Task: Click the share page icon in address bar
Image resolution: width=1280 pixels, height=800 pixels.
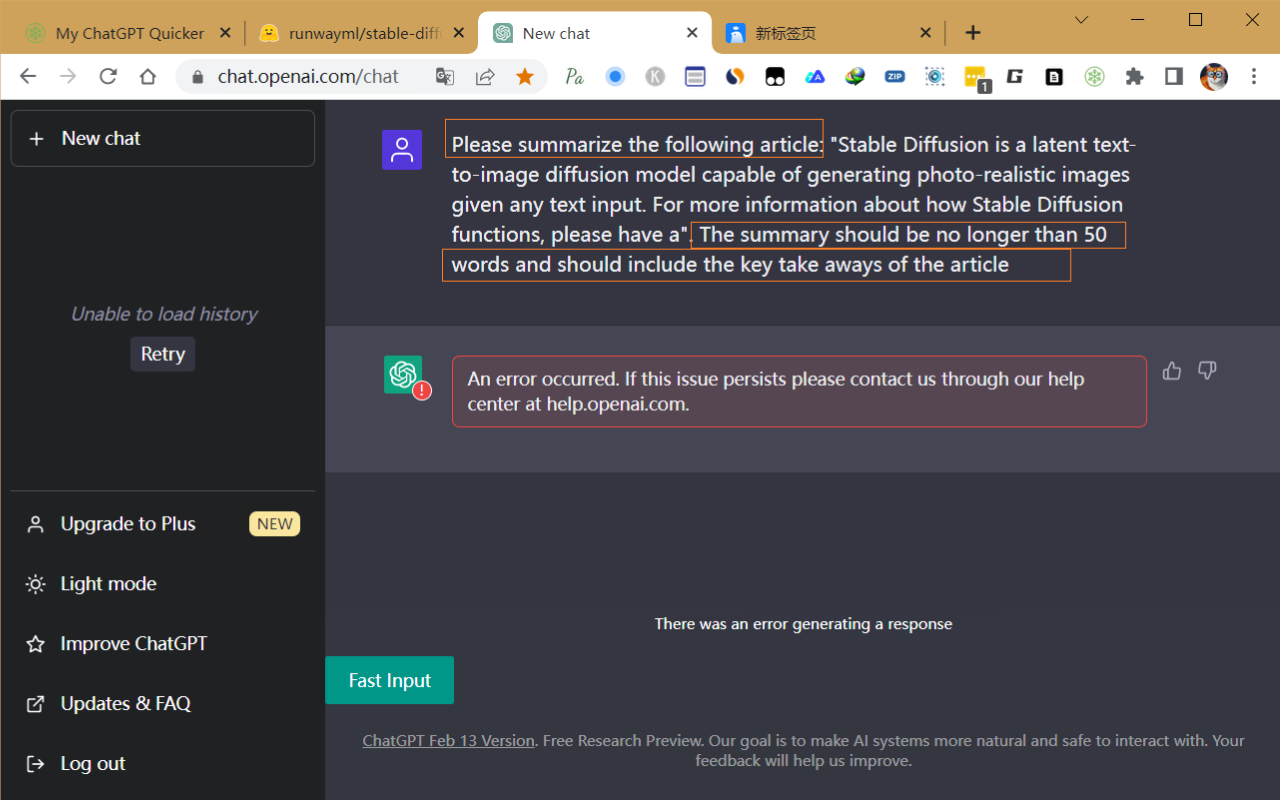Action: (485, 76)
